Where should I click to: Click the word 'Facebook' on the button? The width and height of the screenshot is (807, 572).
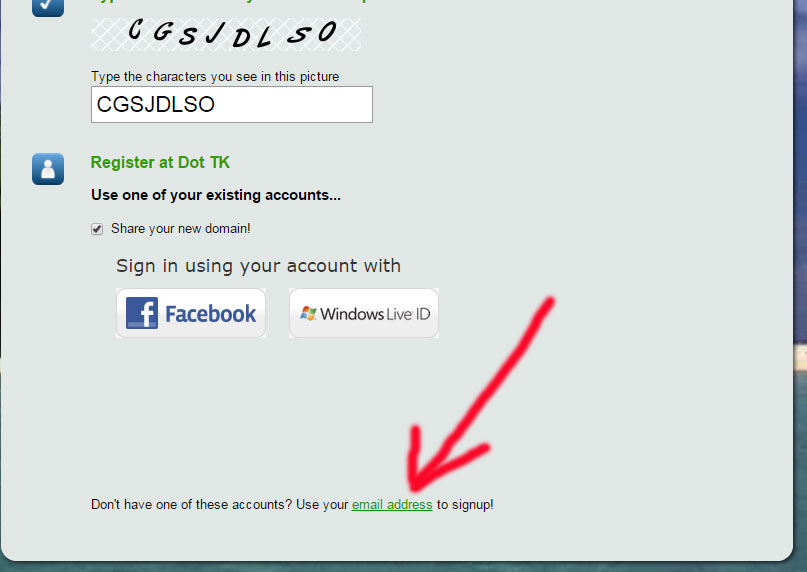point(210,314)
